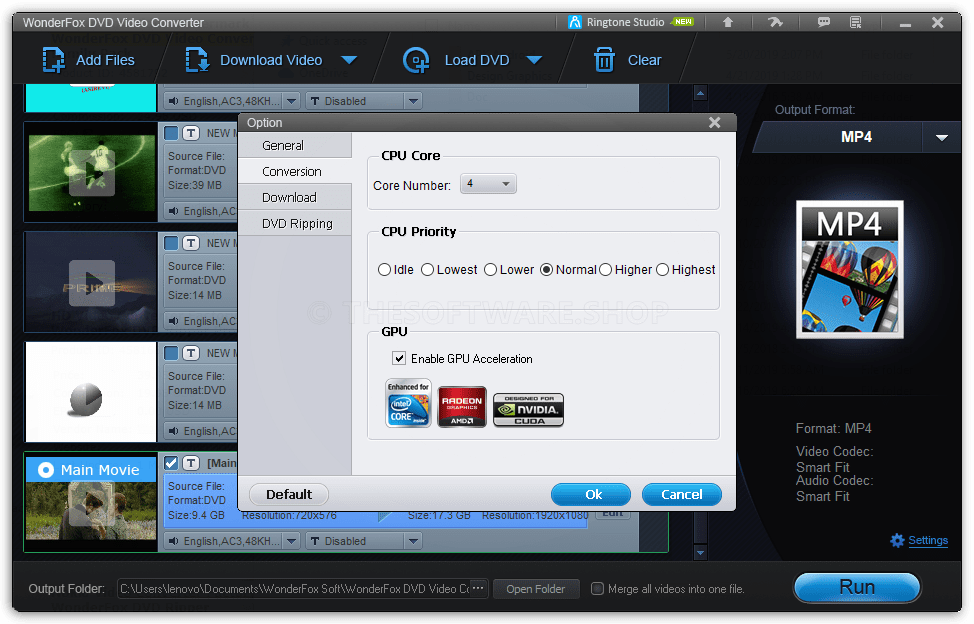Viewport: 974px width, 624px height.
Task: Click T rename icon of Main Movie row
Action: pos(191,463)
